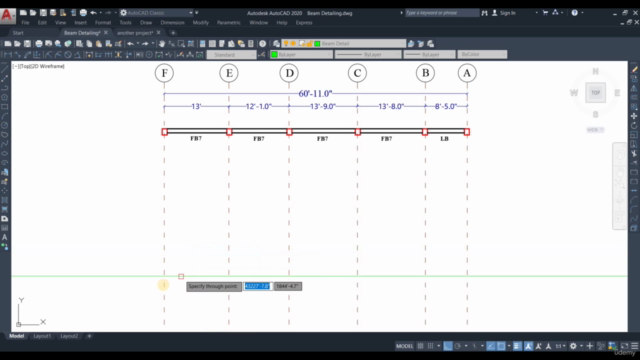Open the Modify menu
The image size is (640, 360).
point(200,22)
